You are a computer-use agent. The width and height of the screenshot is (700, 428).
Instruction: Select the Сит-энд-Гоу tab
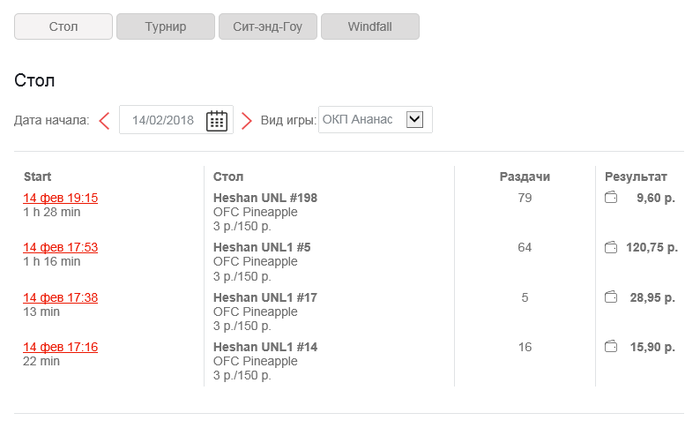[268, 26]
